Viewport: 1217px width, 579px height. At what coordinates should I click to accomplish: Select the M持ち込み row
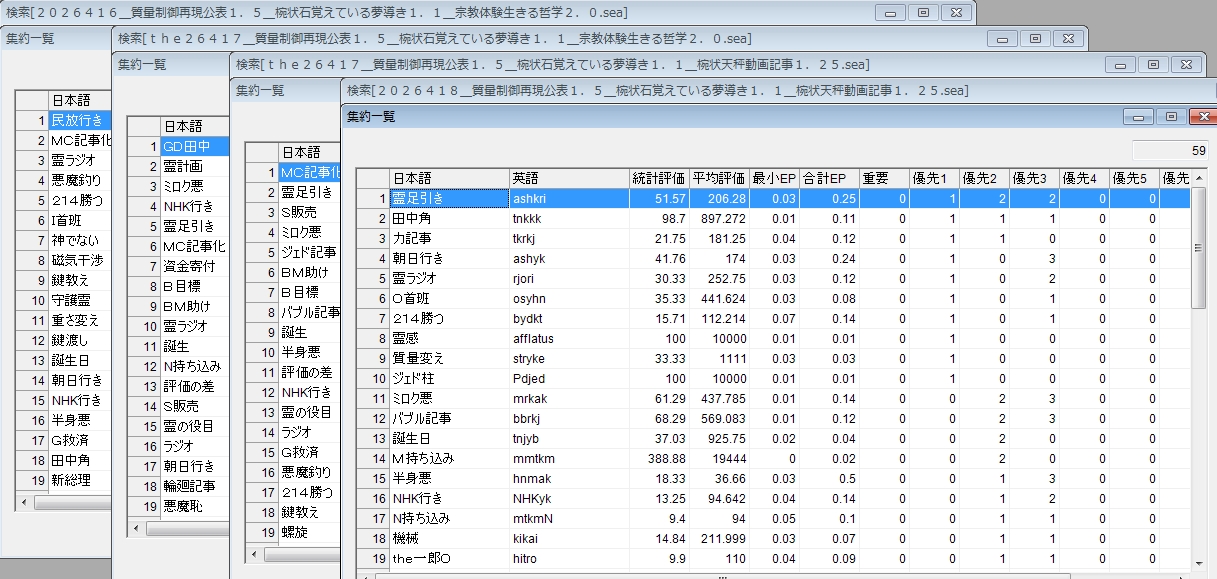click(447, 458)
